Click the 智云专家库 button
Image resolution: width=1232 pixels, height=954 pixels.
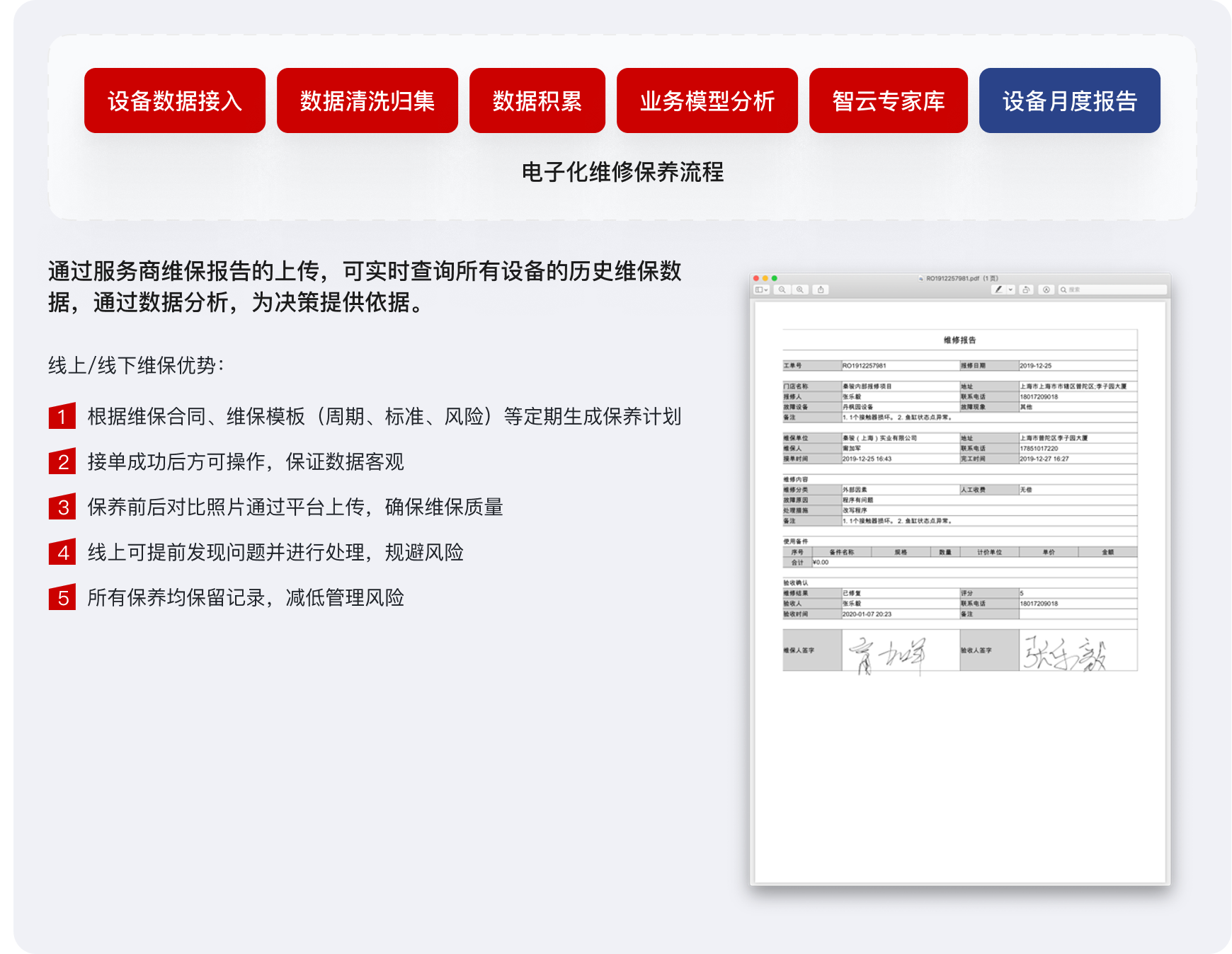tap(889, 102)
